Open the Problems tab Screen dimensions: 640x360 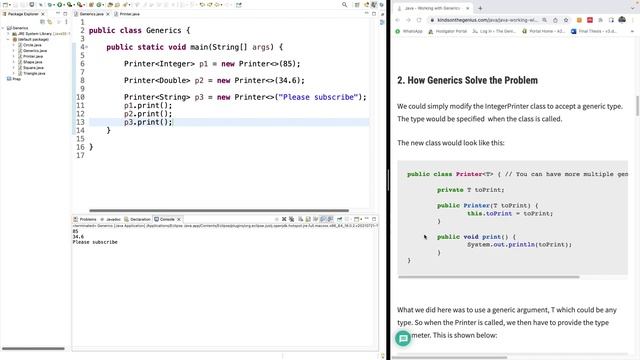click(x=85, y=219)
